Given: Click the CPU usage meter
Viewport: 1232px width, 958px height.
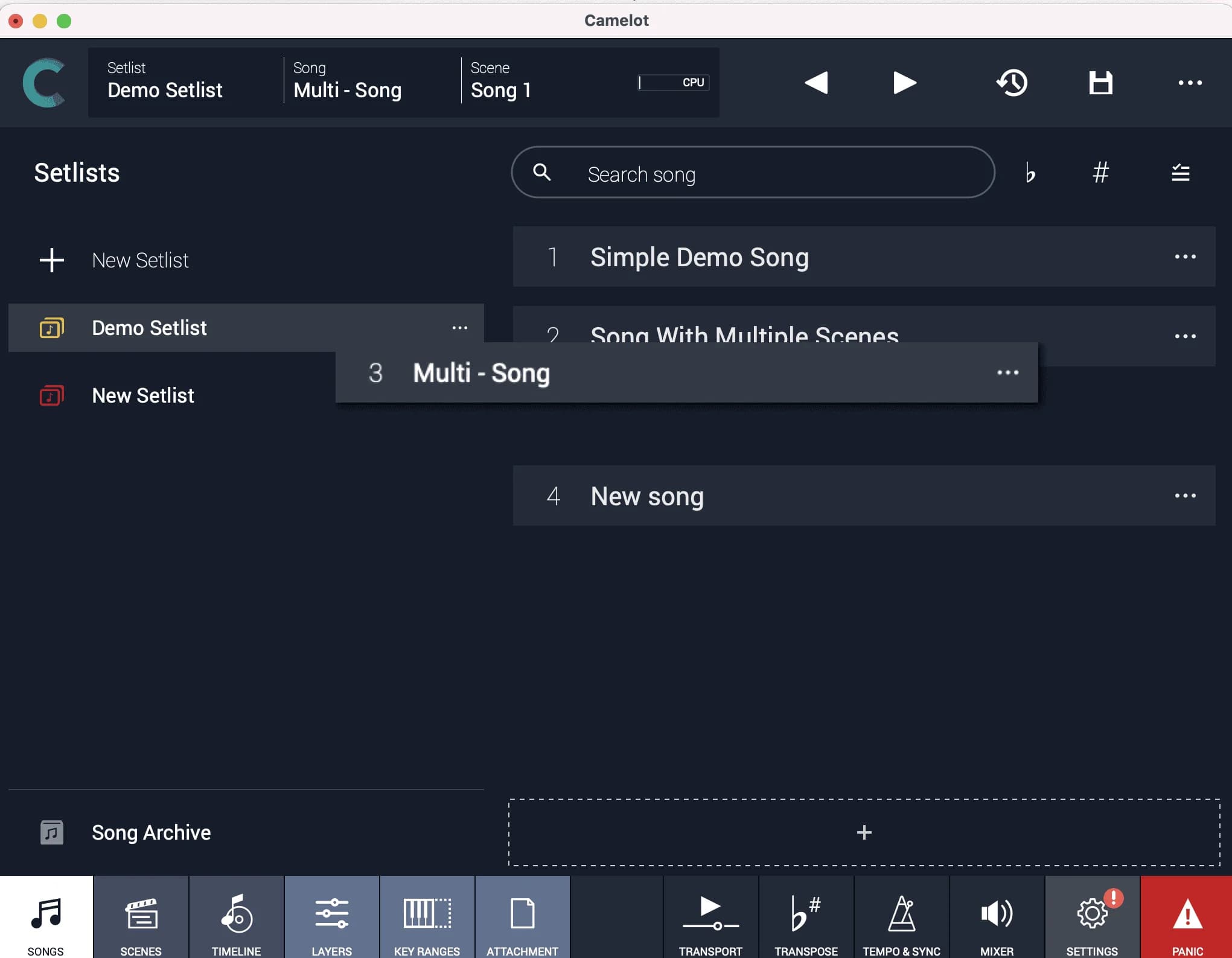Looking at the screenshot, I should click(x=674, y=83).
